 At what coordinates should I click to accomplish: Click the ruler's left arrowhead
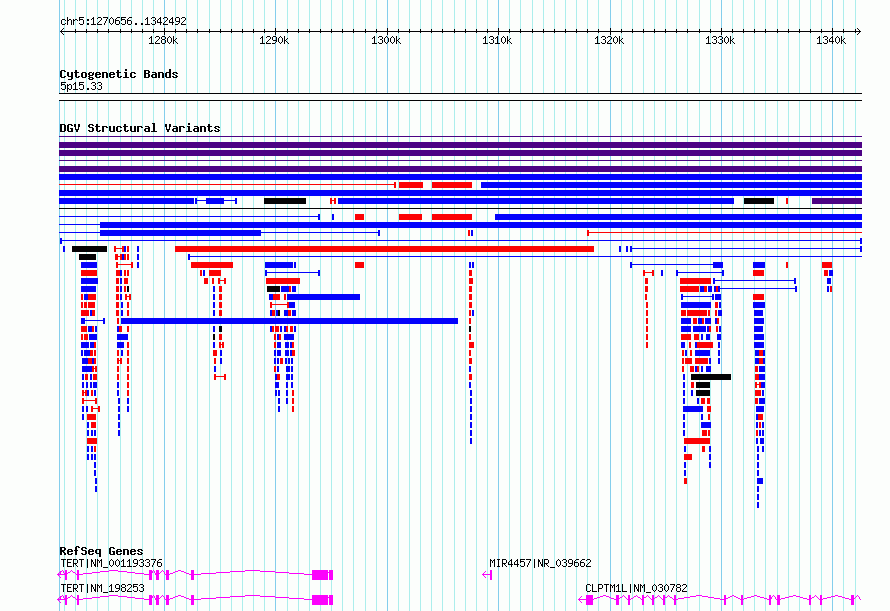(62, 32)
